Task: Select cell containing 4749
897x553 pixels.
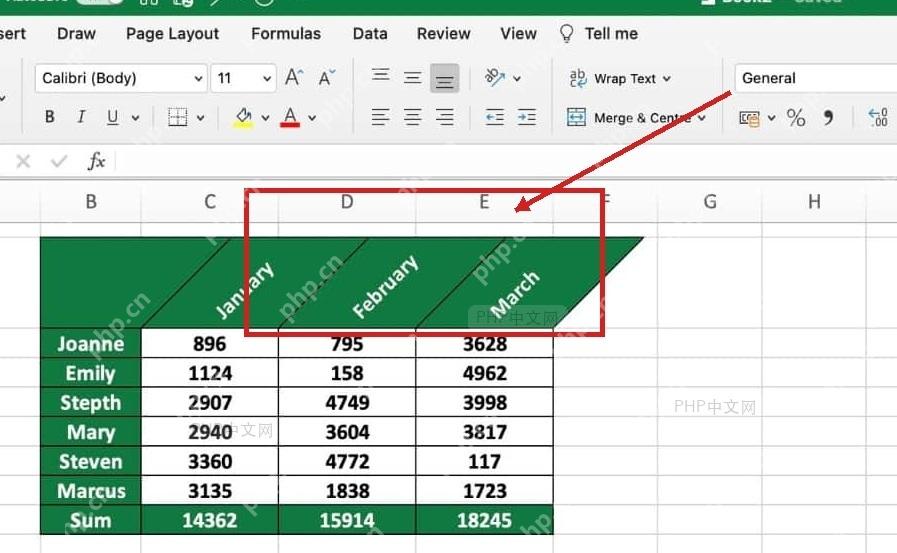Action: pyautogui.click(x=347, y=403)
